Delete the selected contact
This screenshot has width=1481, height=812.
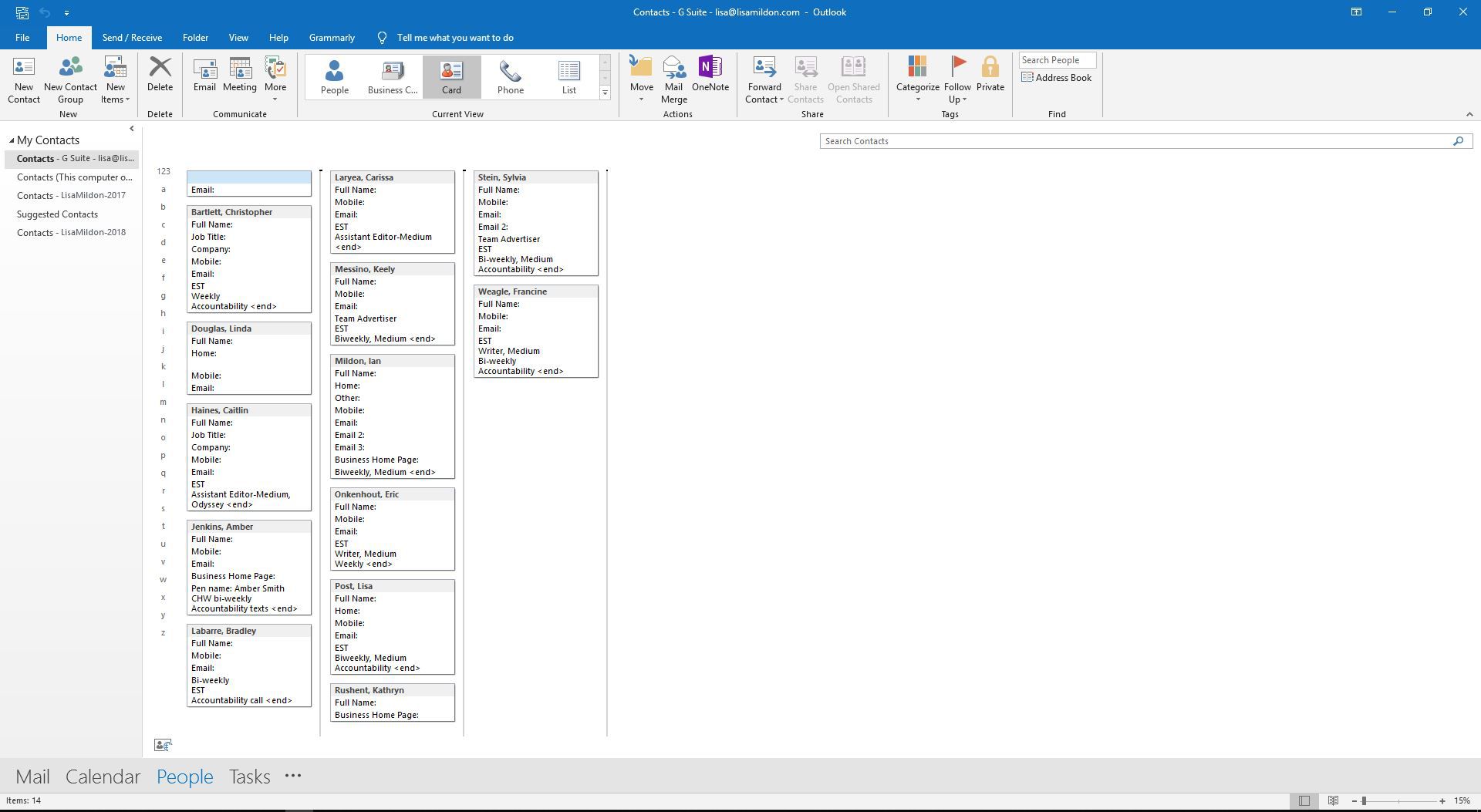click(160, 75)
